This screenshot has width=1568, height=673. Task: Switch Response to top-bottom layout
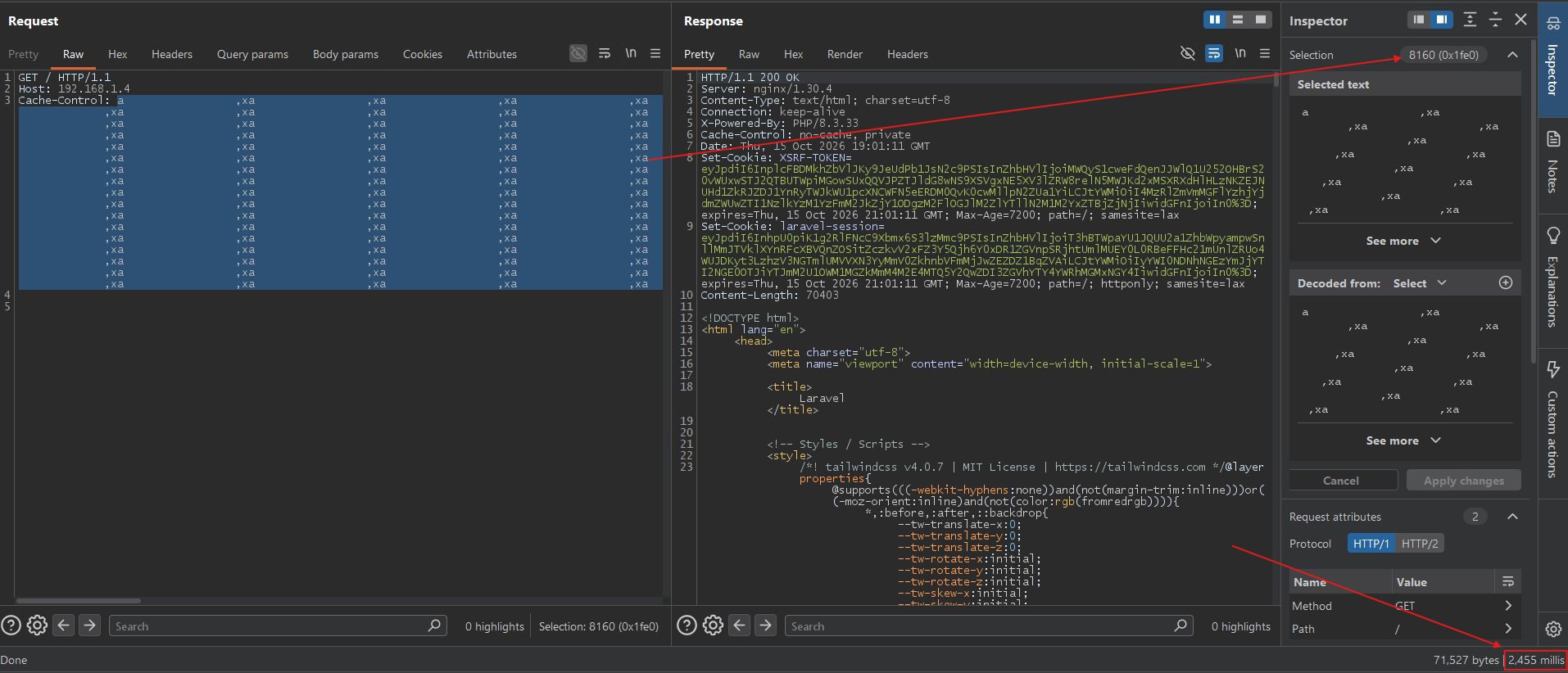click(1238, 20)
